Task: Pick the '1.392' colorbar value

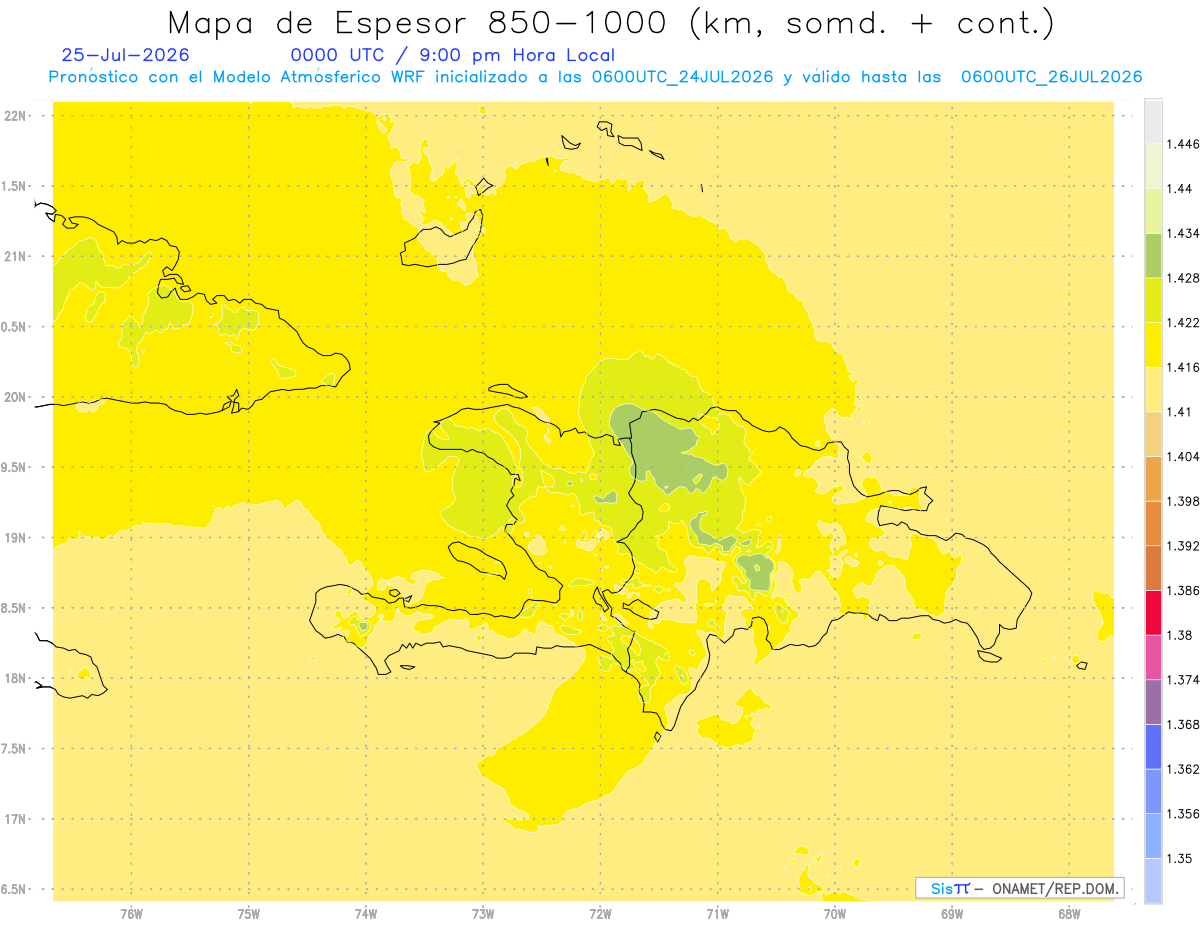Action: click(1184, 546)
